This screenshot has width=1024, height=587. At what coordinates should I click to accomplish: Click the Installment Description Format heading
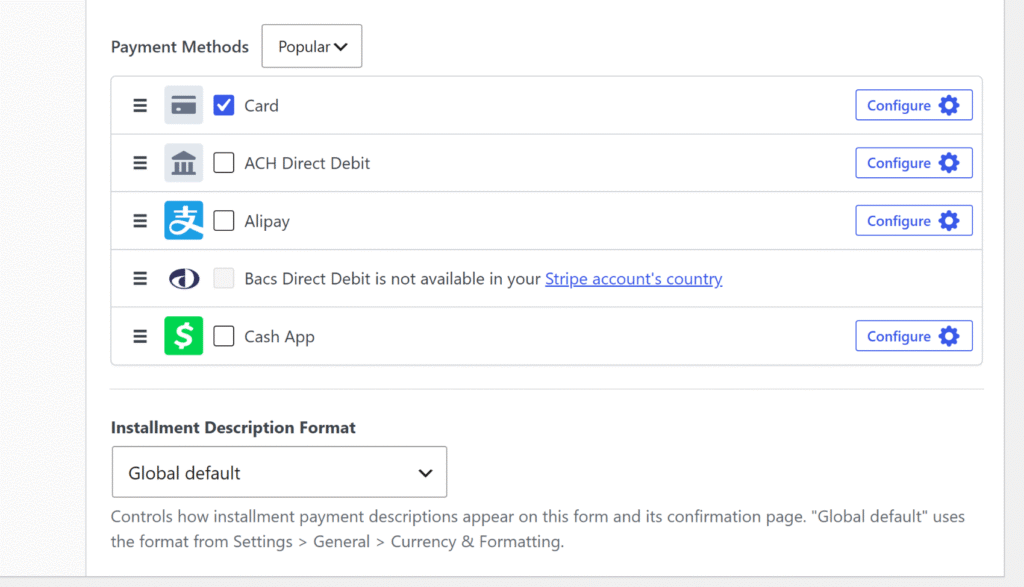coord(233,428)
